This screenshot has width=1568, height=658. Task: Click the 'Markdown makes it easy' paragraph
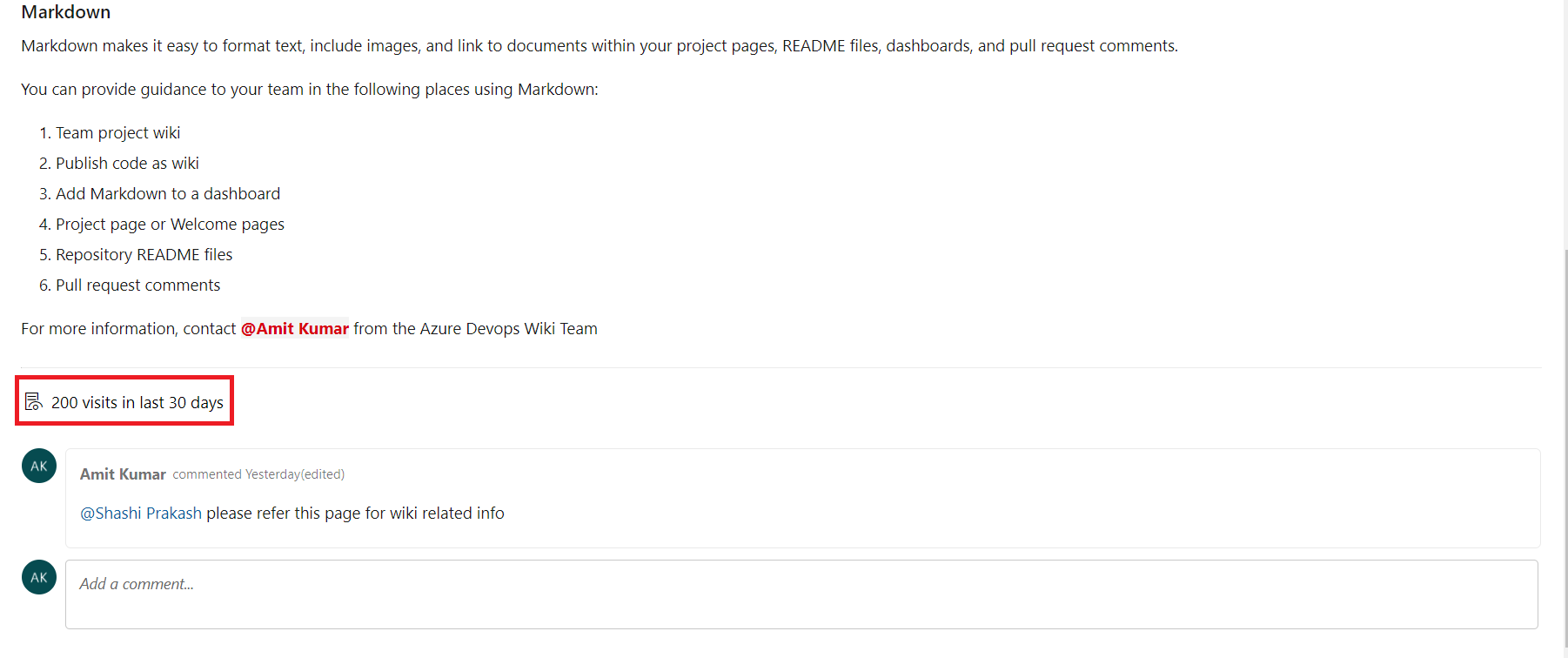(x=600, y=45)
